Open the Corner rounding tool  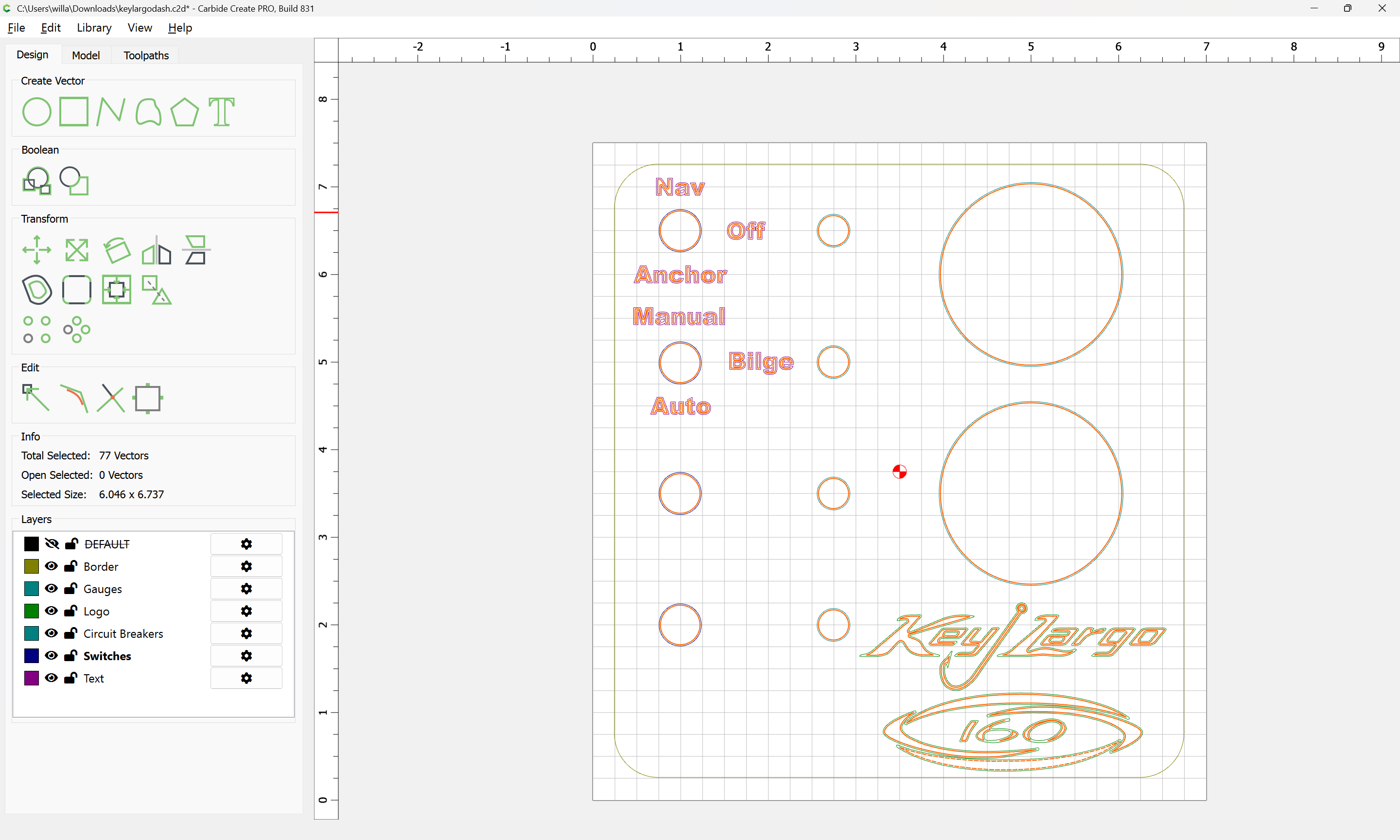[77, 290]
